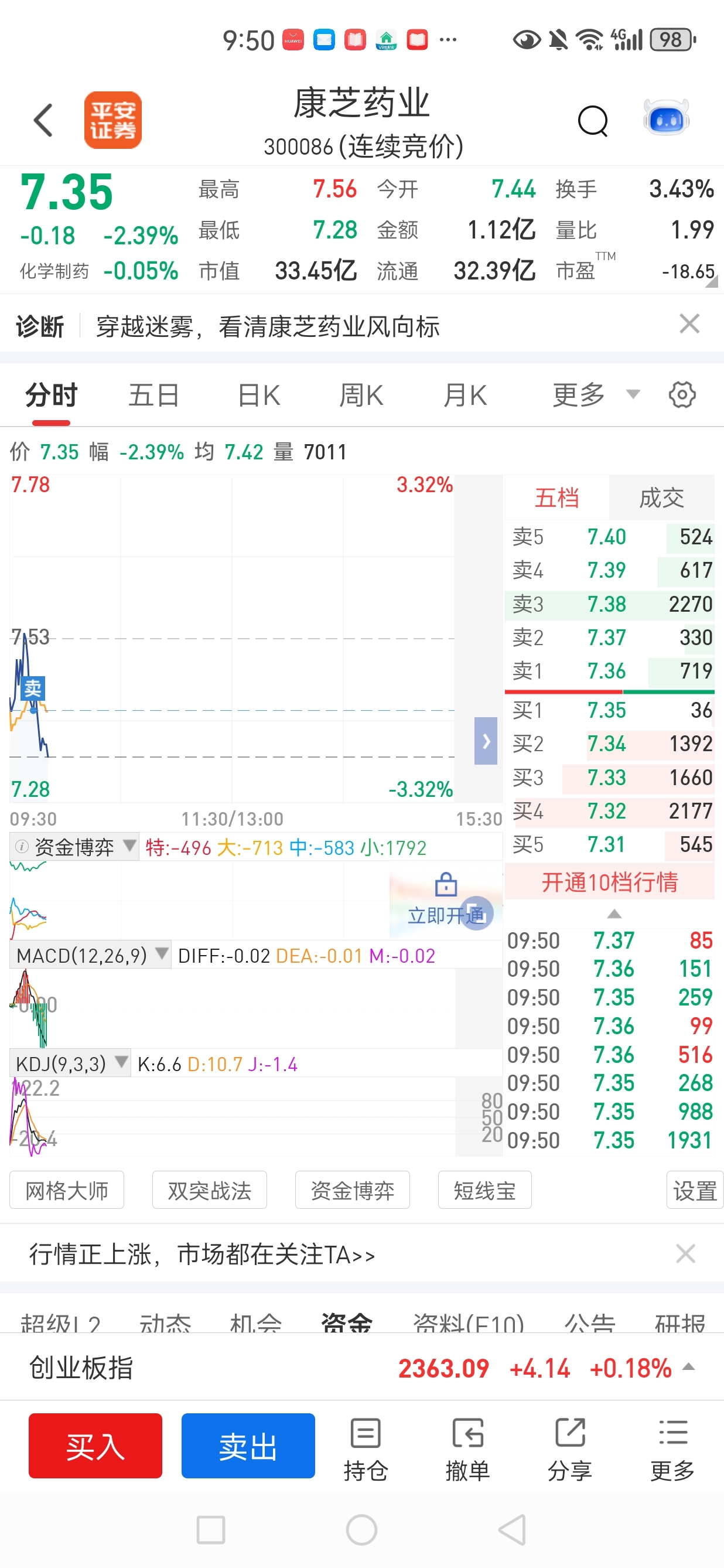Switch to 日K chart tab
The image size is (724, 1568).
point(258,396)
